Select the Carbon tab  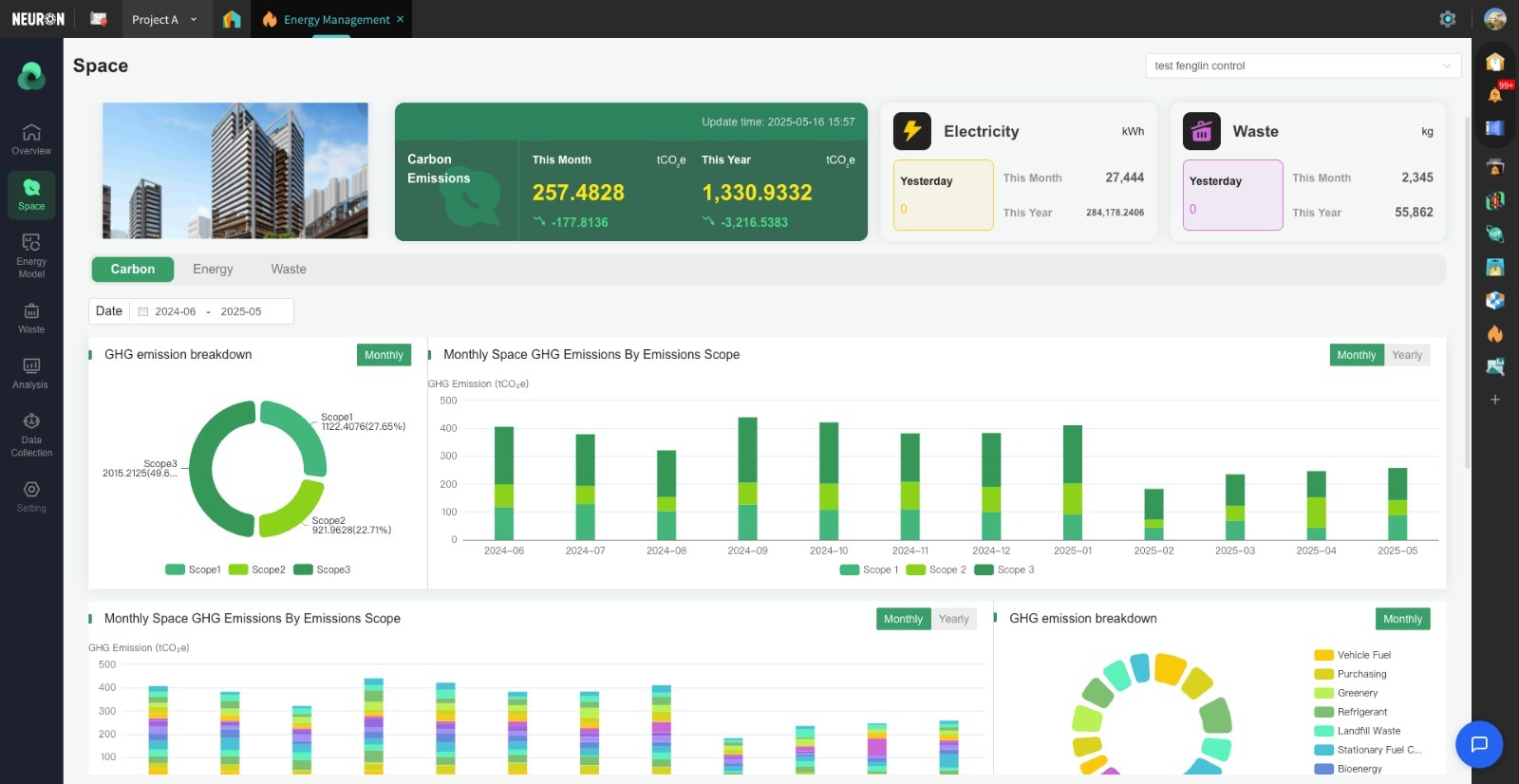(x=133, y=270)
